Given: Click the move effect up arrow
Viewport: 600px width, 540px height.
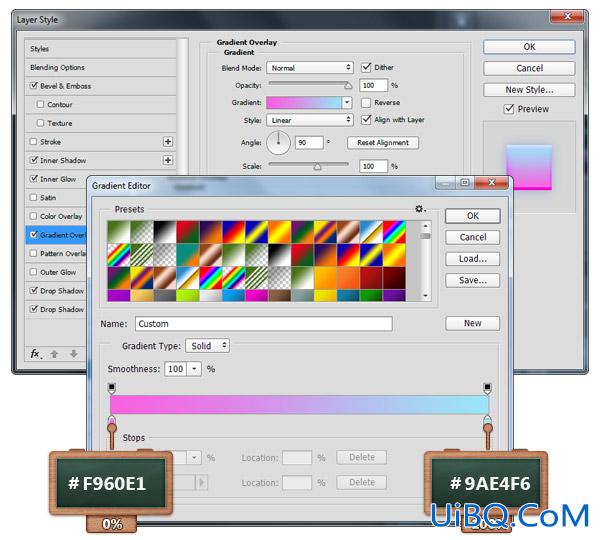Looking at the screenshot, I should [x=54, y=354].
